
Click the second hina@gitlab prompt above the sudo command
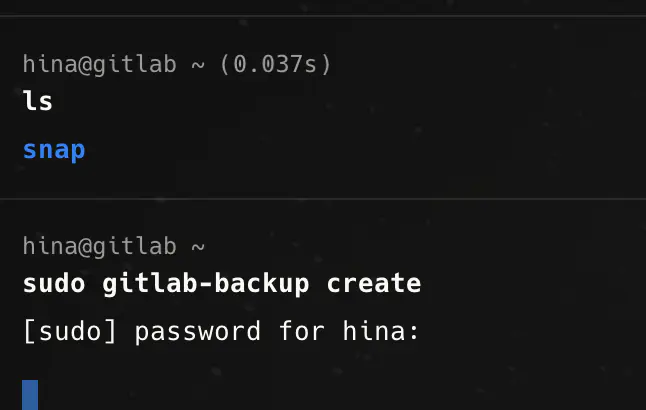114,247
